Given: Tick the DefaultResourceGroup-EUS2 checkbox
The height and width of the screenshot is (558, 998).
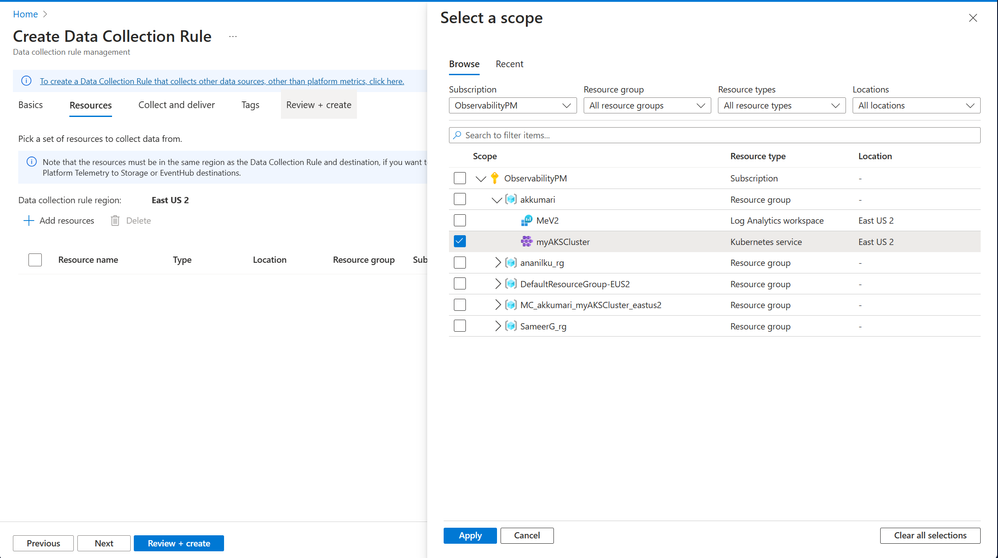Looking at the screenshot, I should pyautogui.click(x=460, y=284).
